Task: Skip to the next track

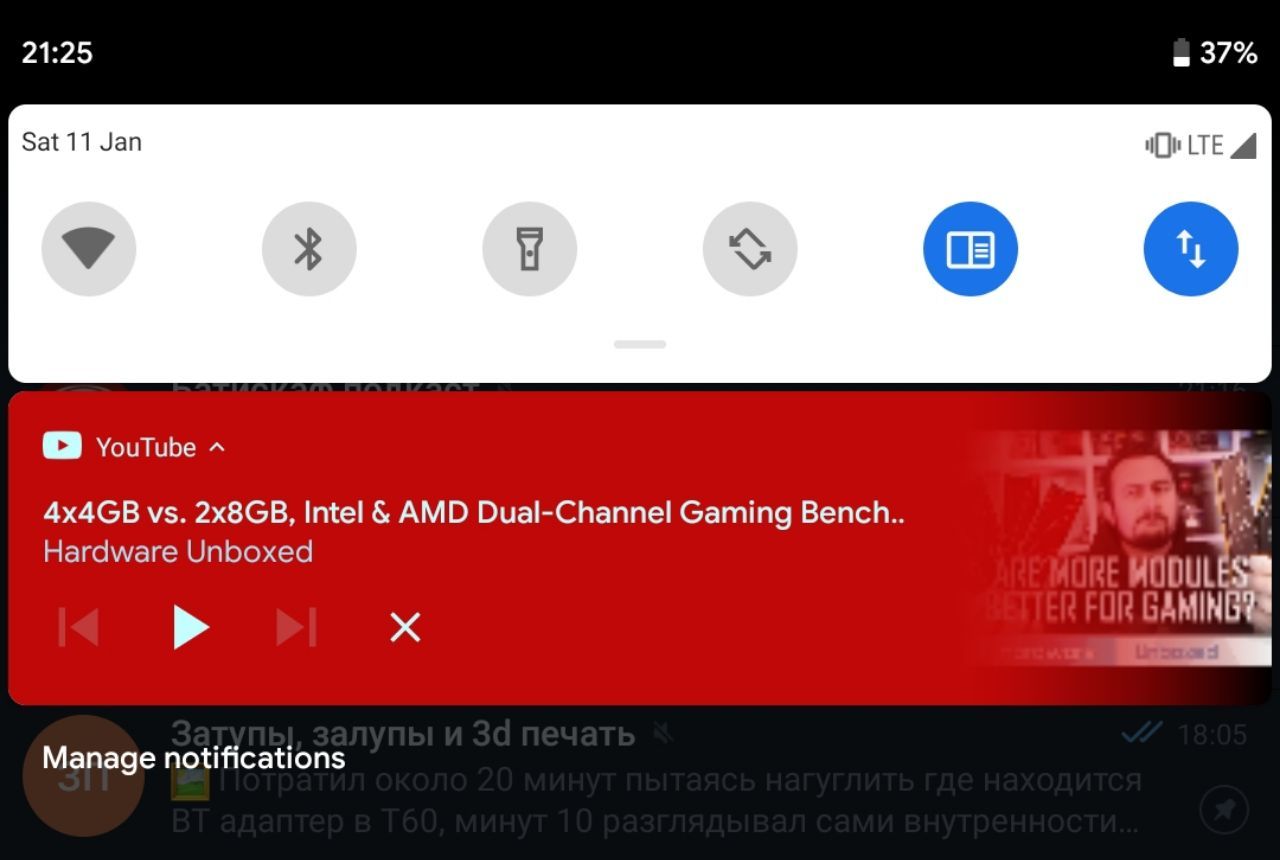Action: (x=297, y=628)
